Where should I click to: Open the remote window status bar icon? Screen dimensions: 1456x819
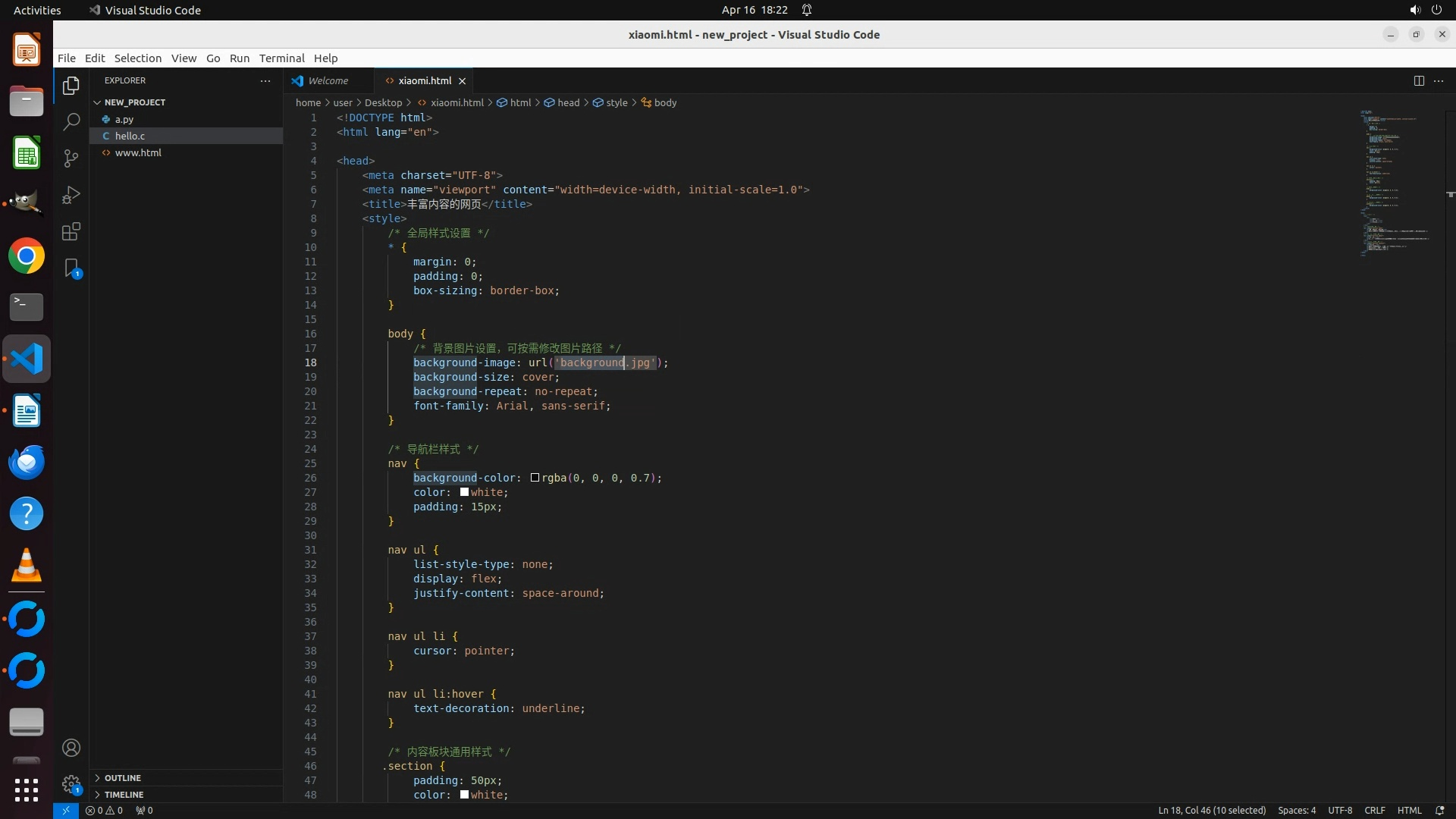tap(66, 810)
